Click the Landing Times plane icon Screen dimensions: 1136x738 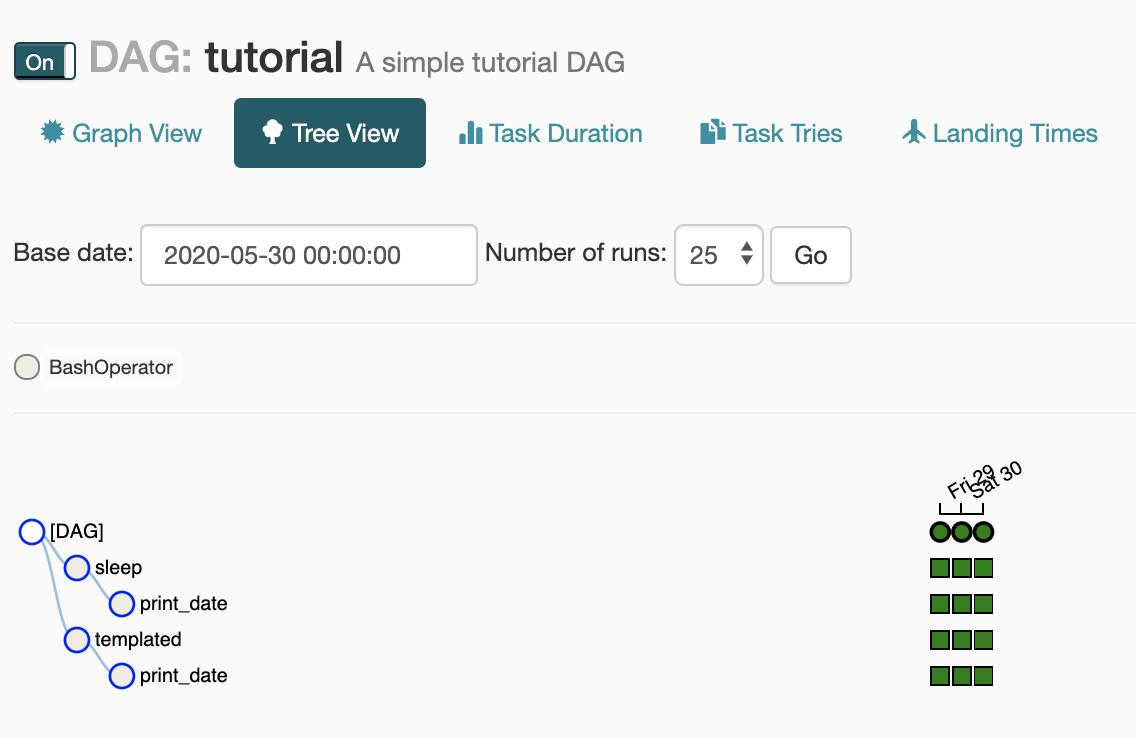[x=913, y=132]
